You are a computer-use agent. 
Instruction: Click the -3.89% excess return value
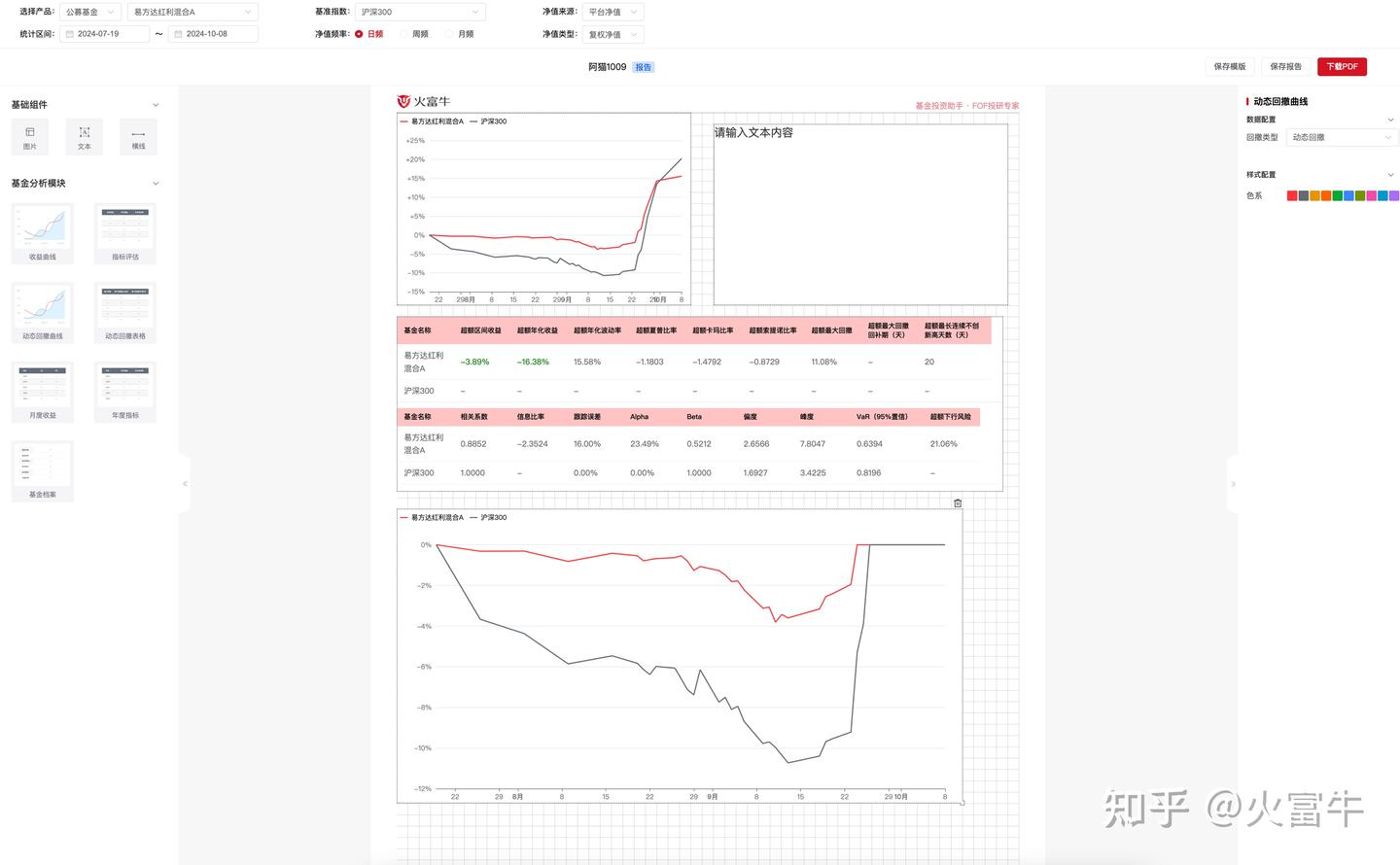(x=475, y=362)
